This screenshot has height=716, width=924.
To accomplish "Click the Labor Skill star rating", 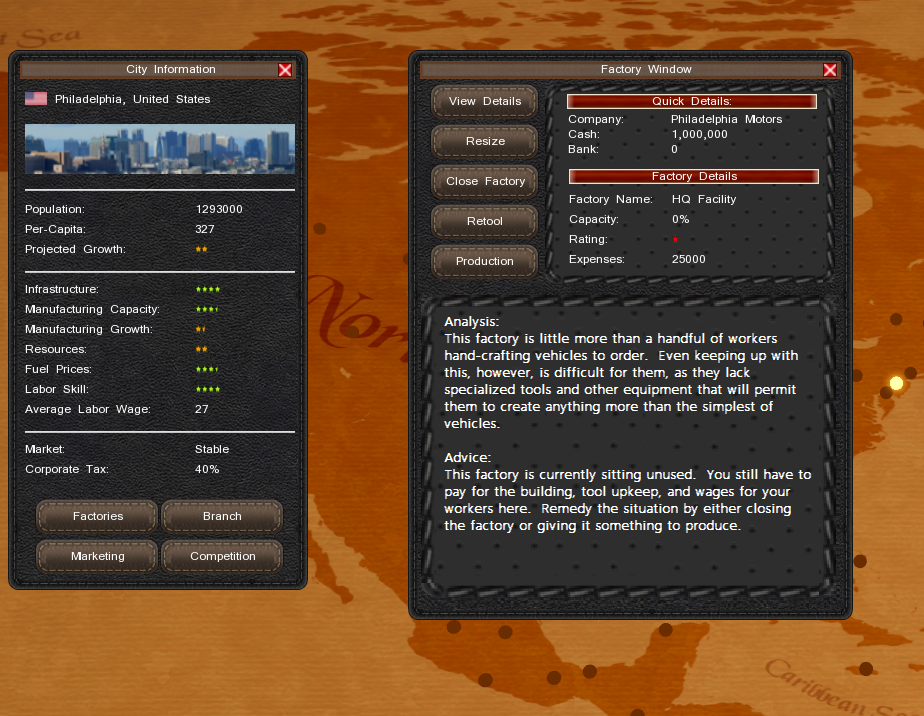I will tap(208, 390).
